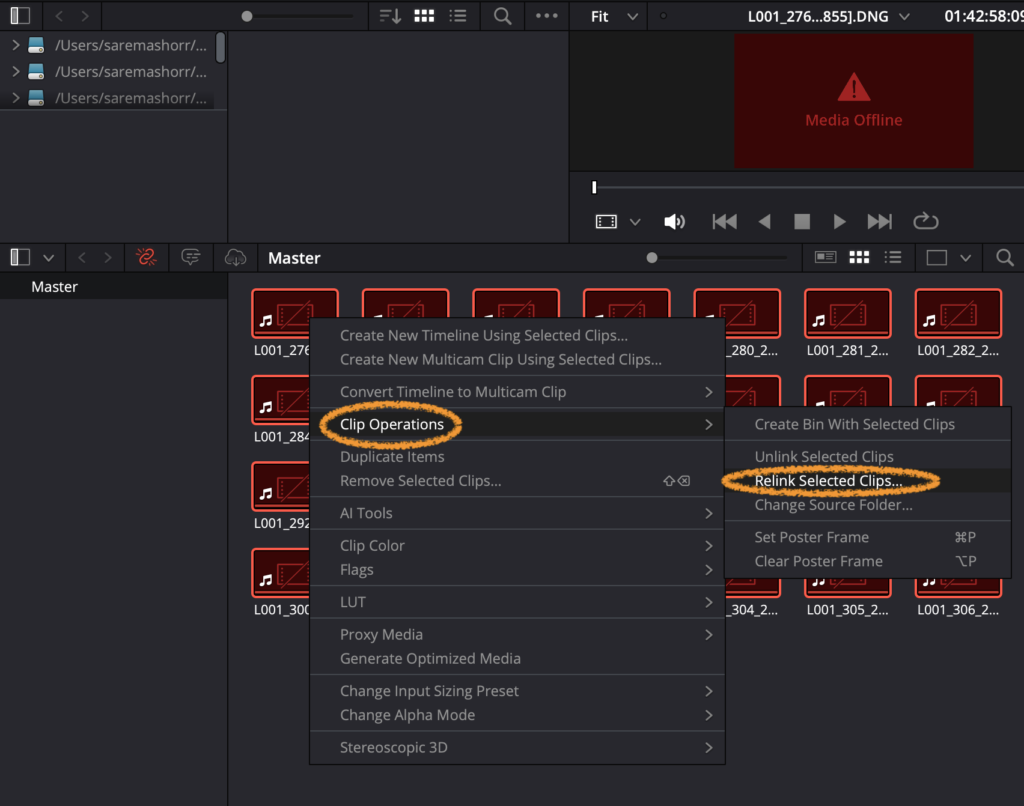Choose Relink Selected Clips from submenu
Image resolution: width=1024 pixels, height=806 pixels.
click(x=828, y=481)
